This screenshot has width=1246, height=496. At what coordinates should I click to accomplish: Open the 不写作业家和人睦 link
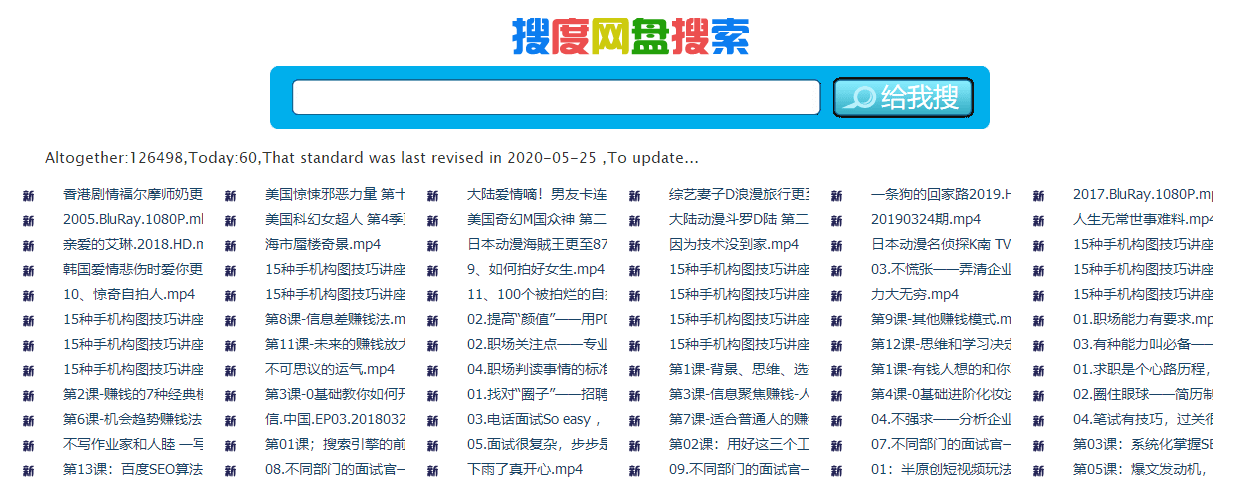[x=133, y=444]
